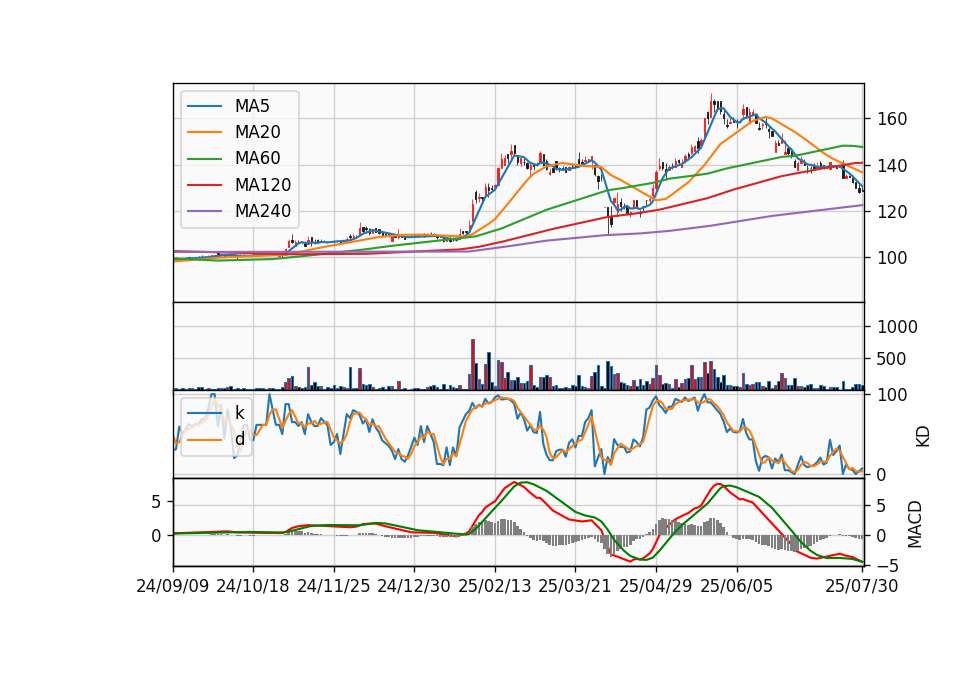This screenshot has height=690, width=960.
Task: Click the 25/07/30 date axis label
Action: [x=862, y=586]
